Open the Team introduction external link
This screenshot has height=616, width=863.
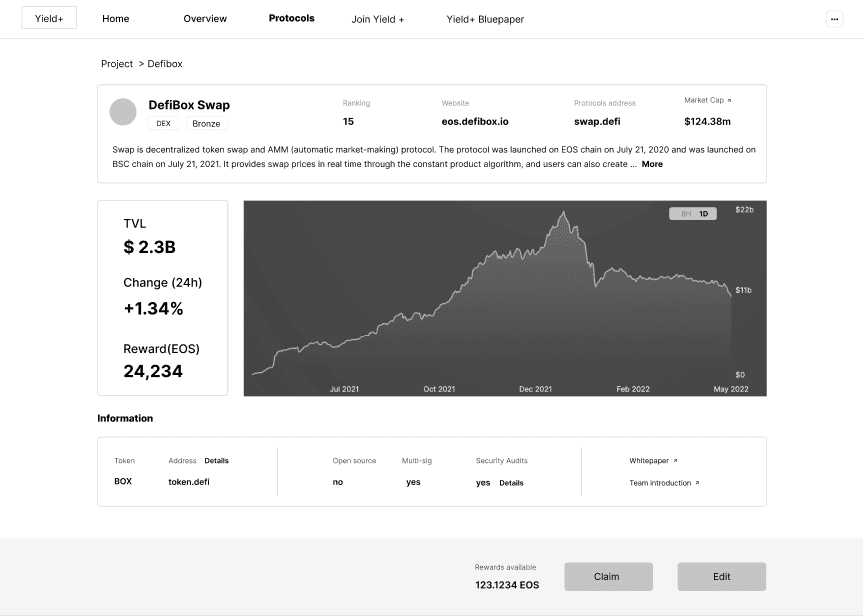coord(664,483)
